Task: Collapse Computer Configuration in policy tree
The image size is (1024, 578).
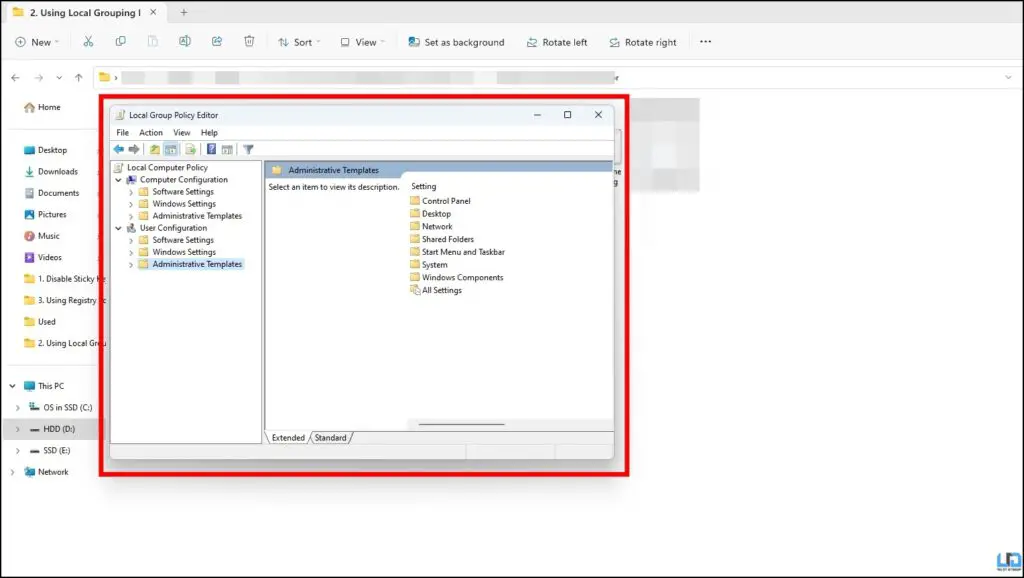Action: (118, 180)
